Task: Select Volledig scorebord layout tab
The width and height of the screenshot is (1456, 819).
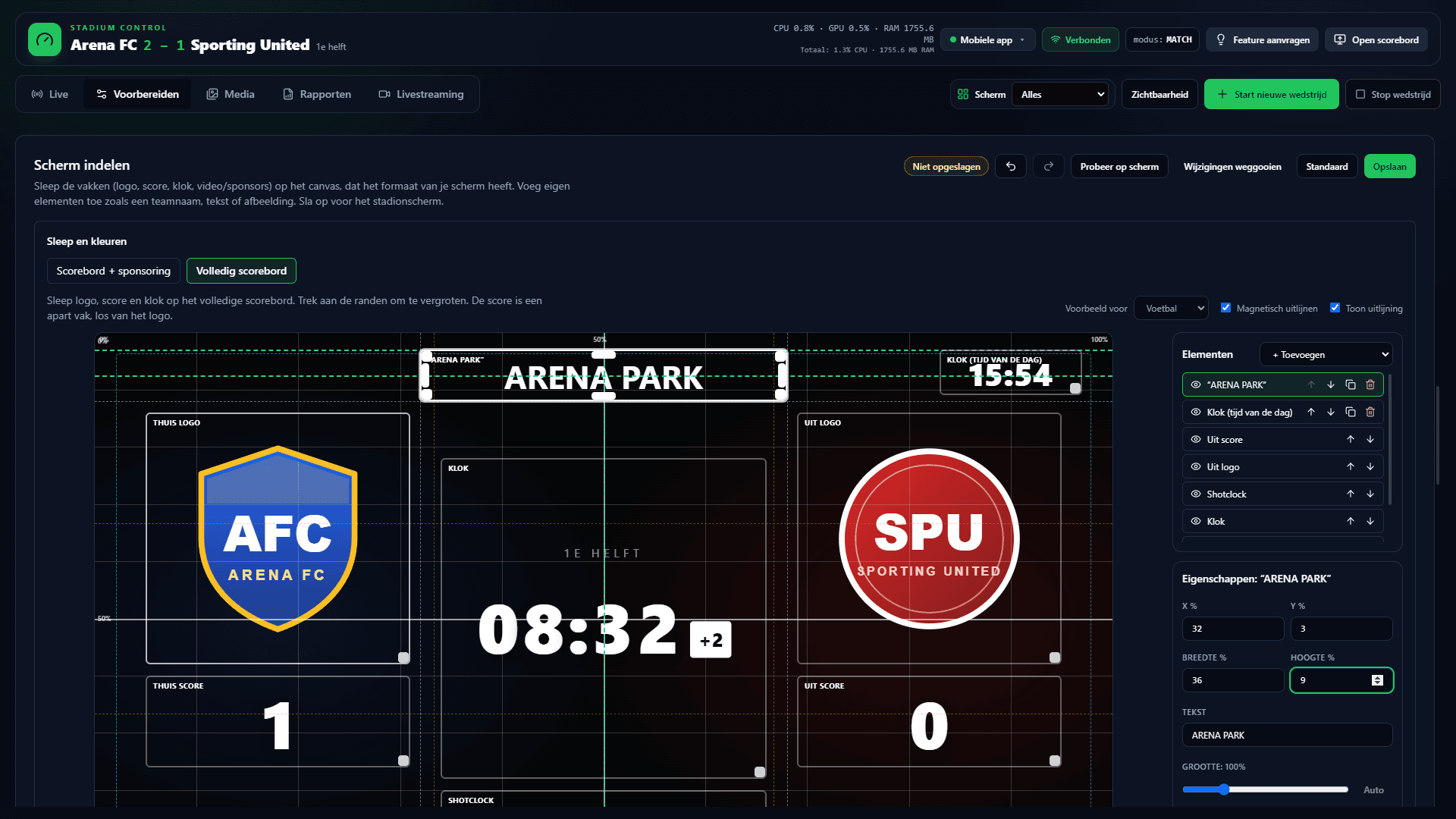Action: tap(241, 271)
